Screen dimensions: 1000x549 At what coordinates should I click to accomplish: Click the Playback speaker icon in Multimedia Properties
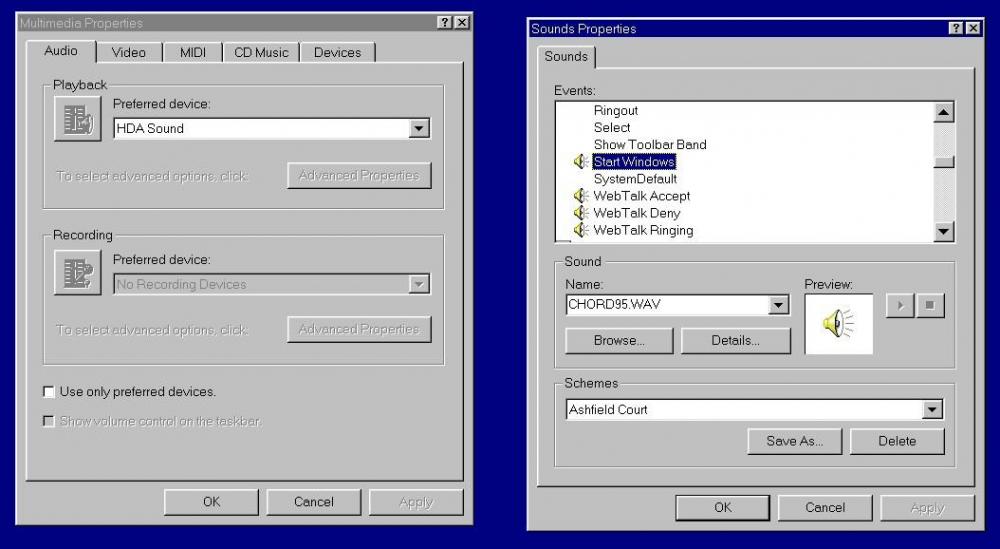(x=78, y=119)
